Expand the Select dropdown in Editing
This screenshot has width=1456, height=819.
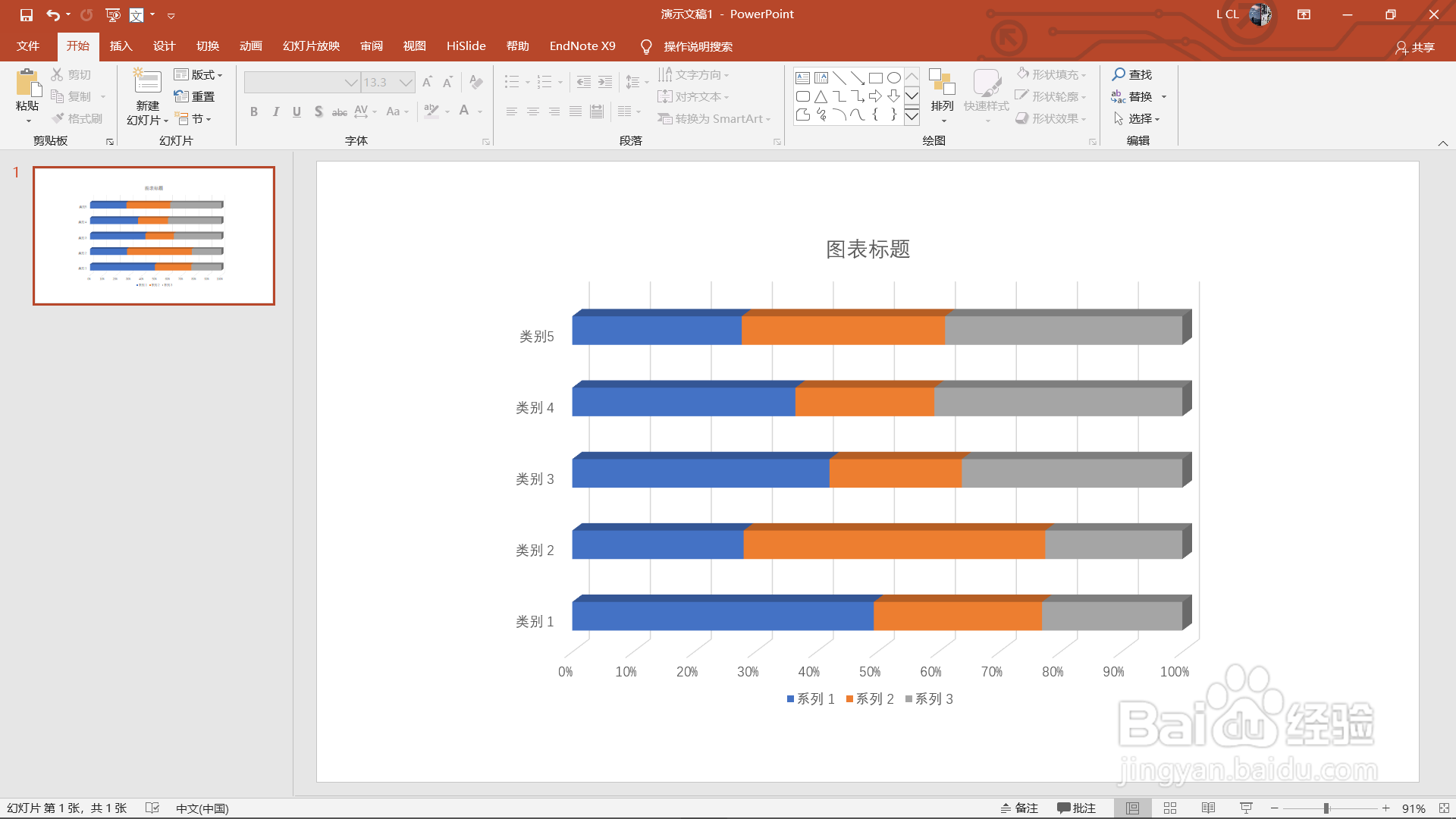pos(1137,118)
